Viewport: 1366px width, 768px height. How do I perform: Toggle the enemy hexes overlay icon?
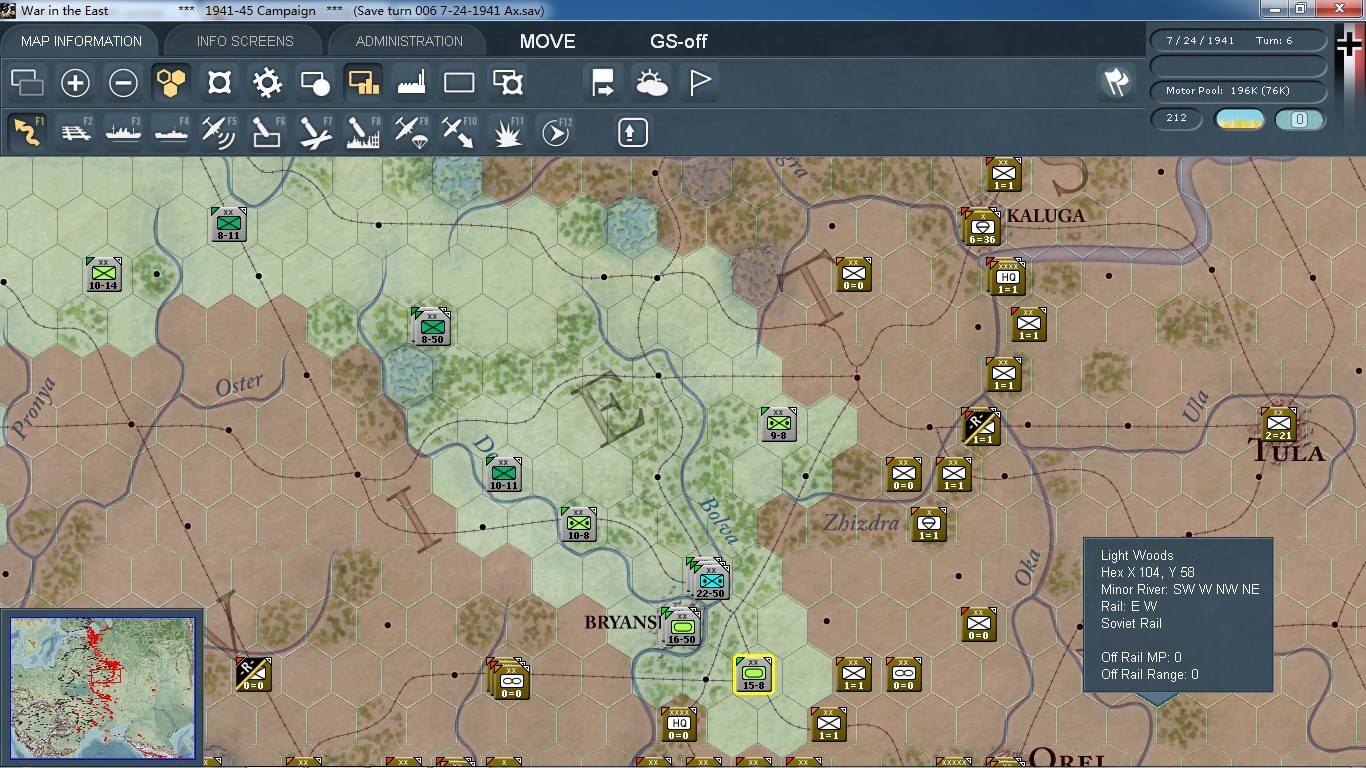tap(219, 82)
